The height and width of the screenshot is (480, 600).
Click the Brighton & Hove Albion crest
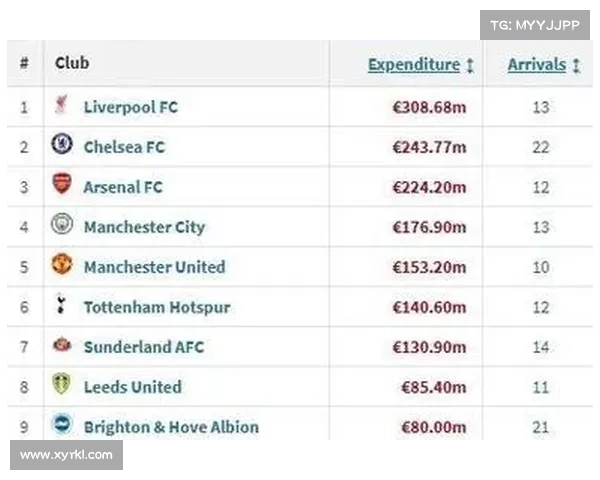(62, 424)
